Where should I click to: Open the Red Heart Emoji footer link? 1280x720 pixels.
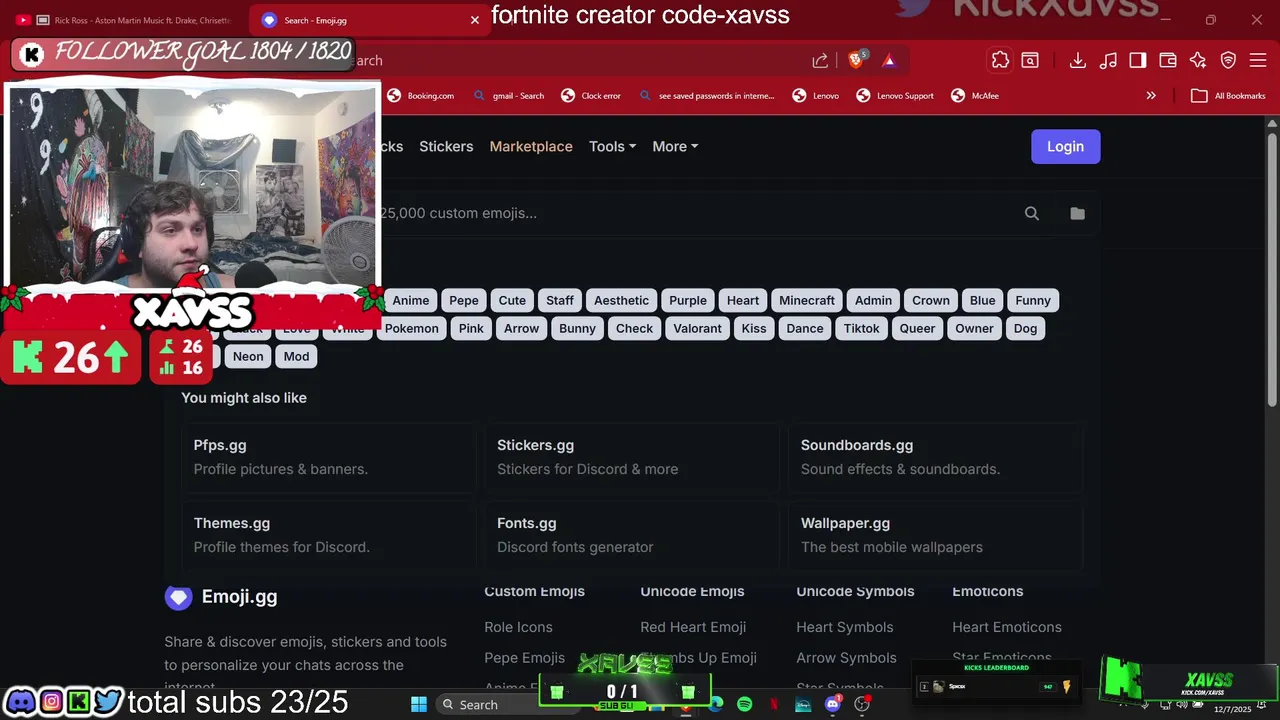click(693, 627)
